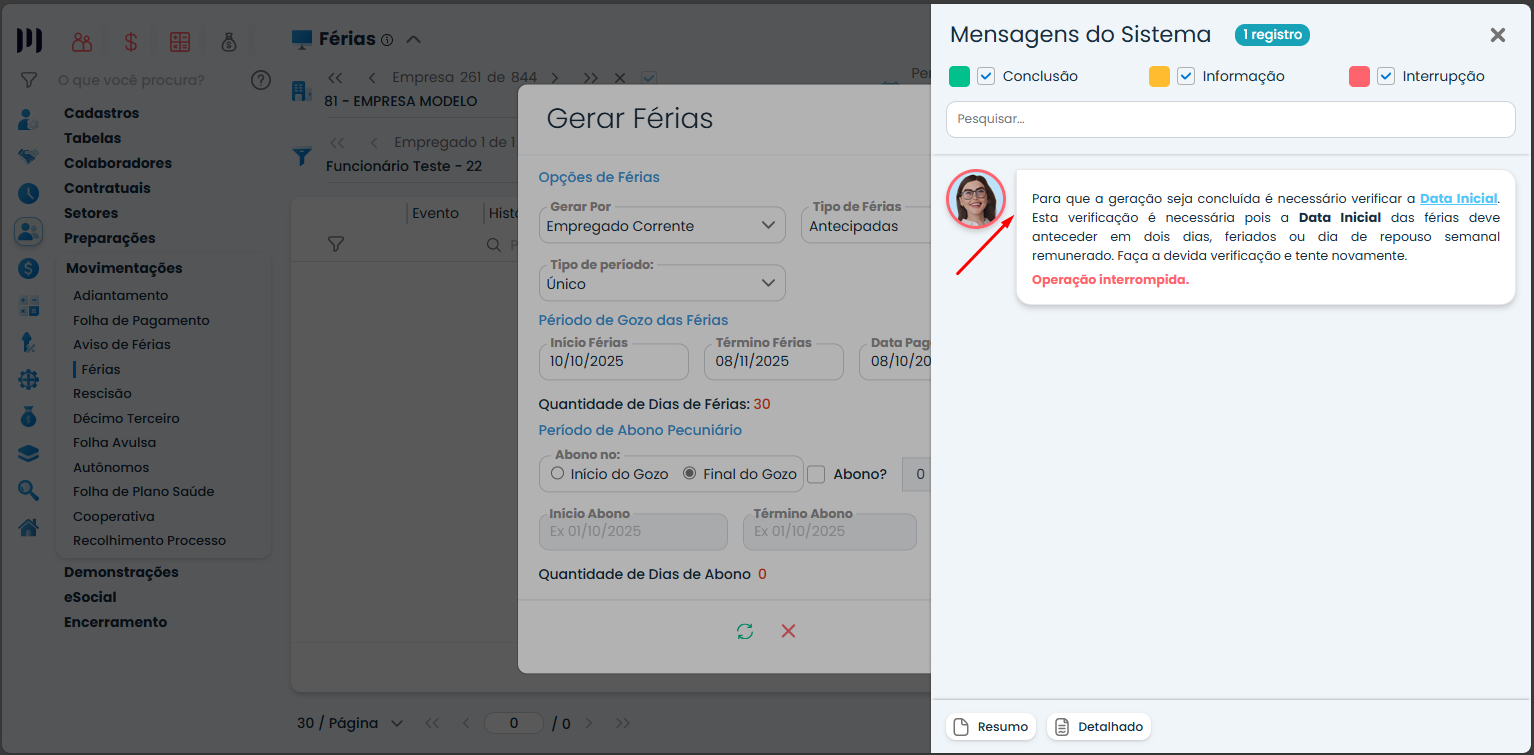Viewport: 1534px width, 755px height.
Task: Select the clock icon in the left sidebar
Action: click(28, 194)
